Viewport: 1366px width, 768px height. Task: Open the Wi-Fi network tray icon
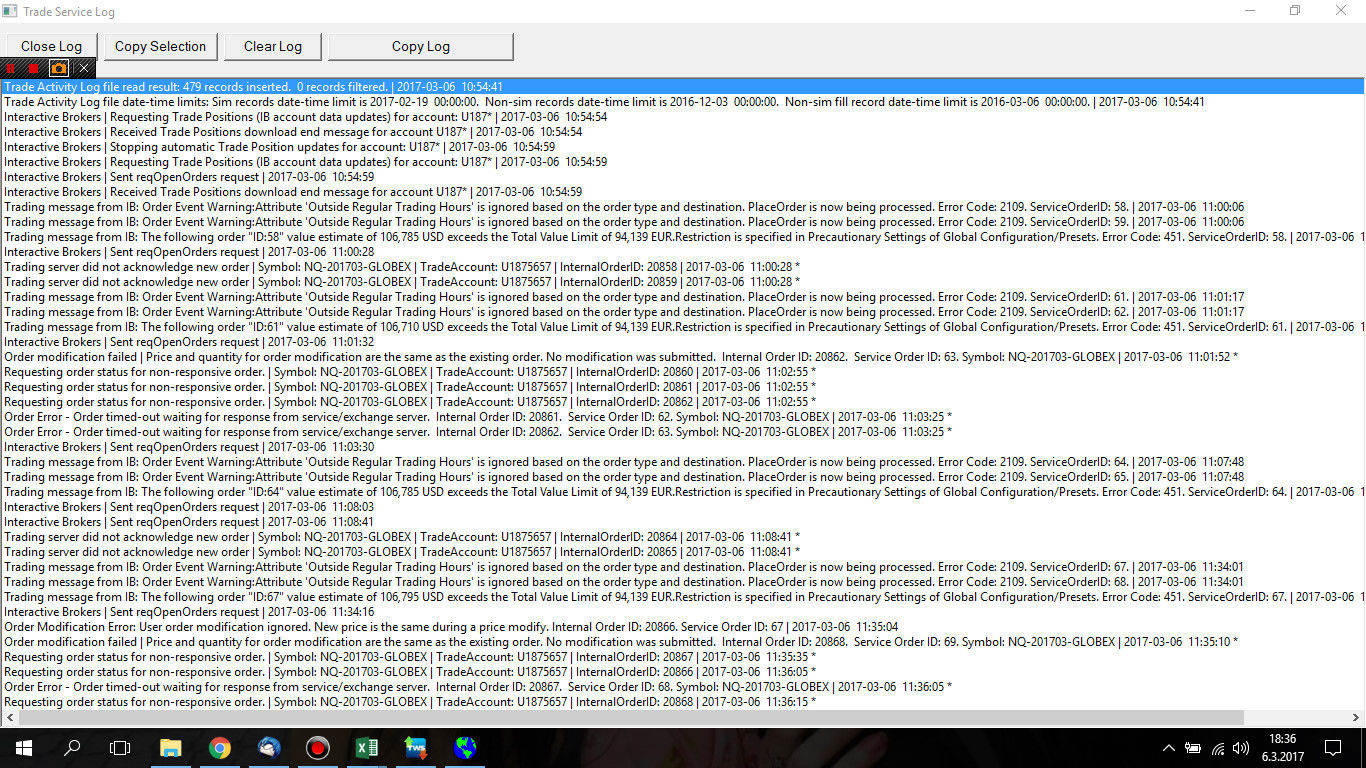point(1218,748)
